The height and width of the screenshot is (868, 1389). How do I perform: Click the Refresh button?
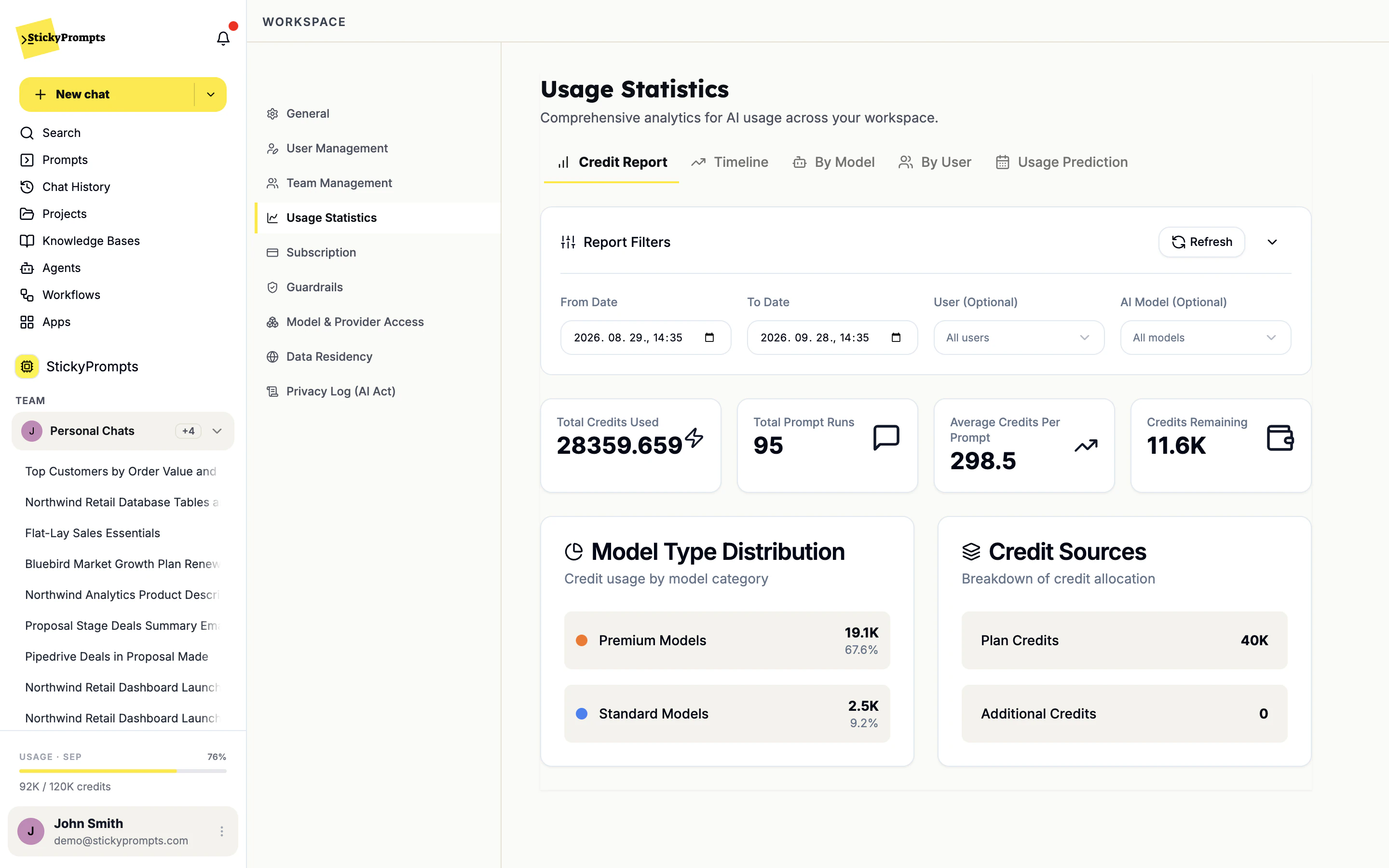click(x=1201, y=242)
